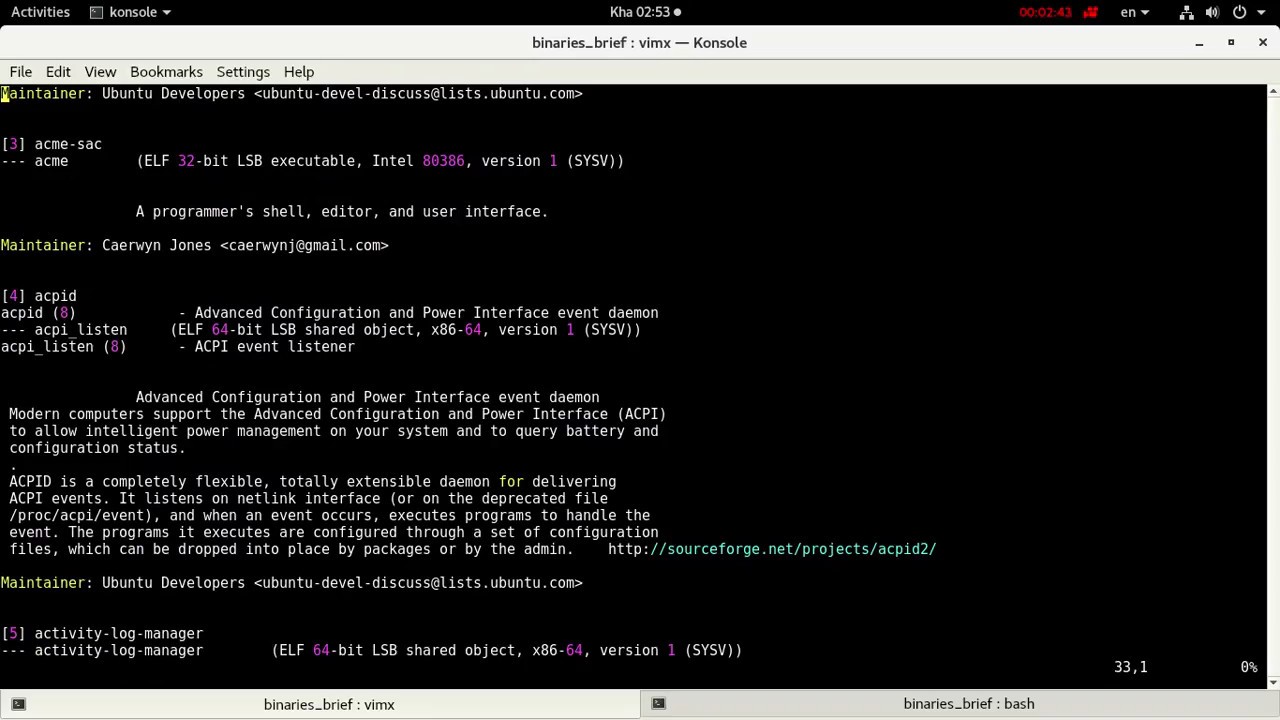Open the Settings menu
The width and height of the screenshot is (1280, 720).
pos(243,72)
